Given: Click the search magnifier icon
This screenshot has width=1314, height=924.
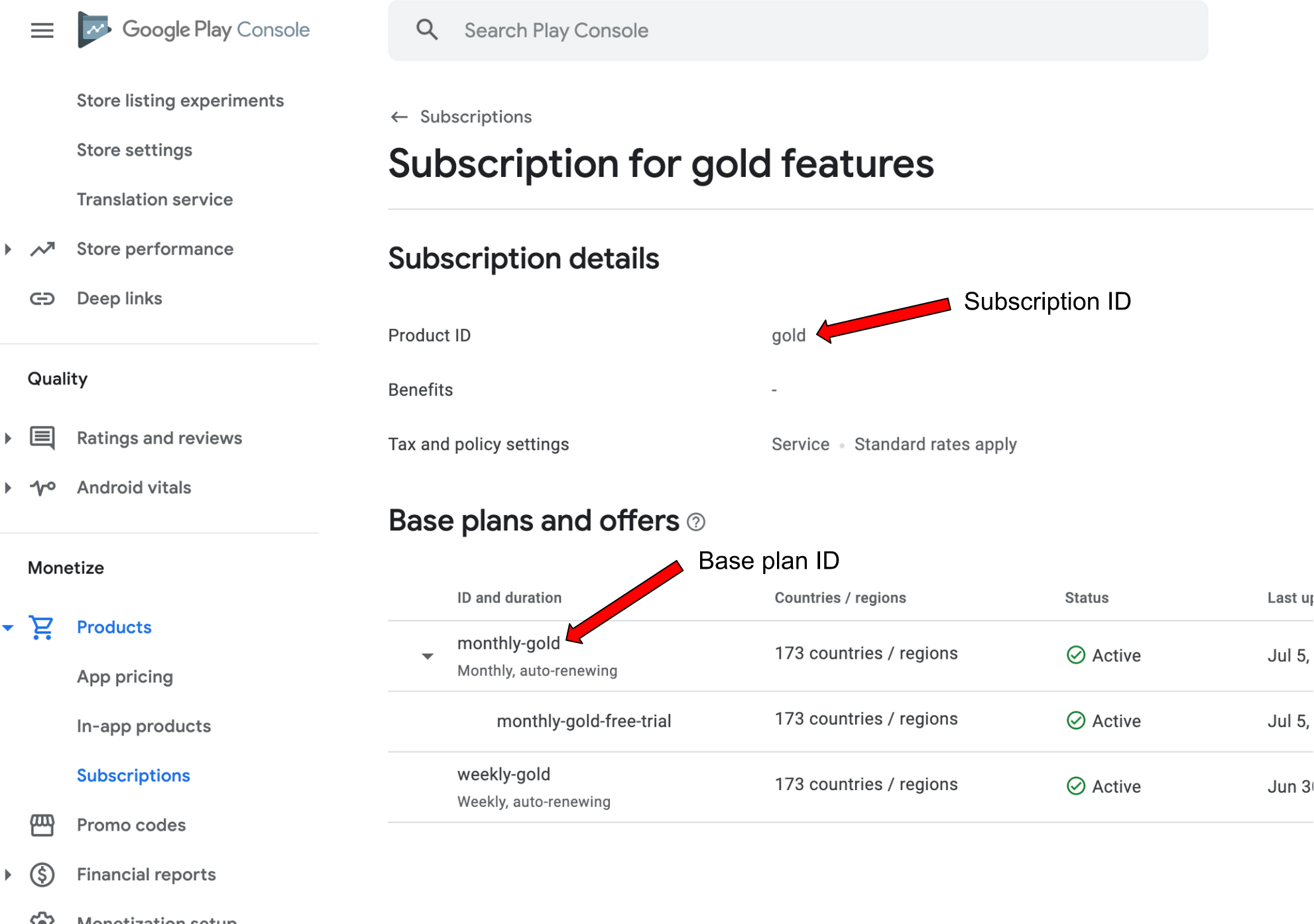Looking at the screenshot, I should (427, 30).
